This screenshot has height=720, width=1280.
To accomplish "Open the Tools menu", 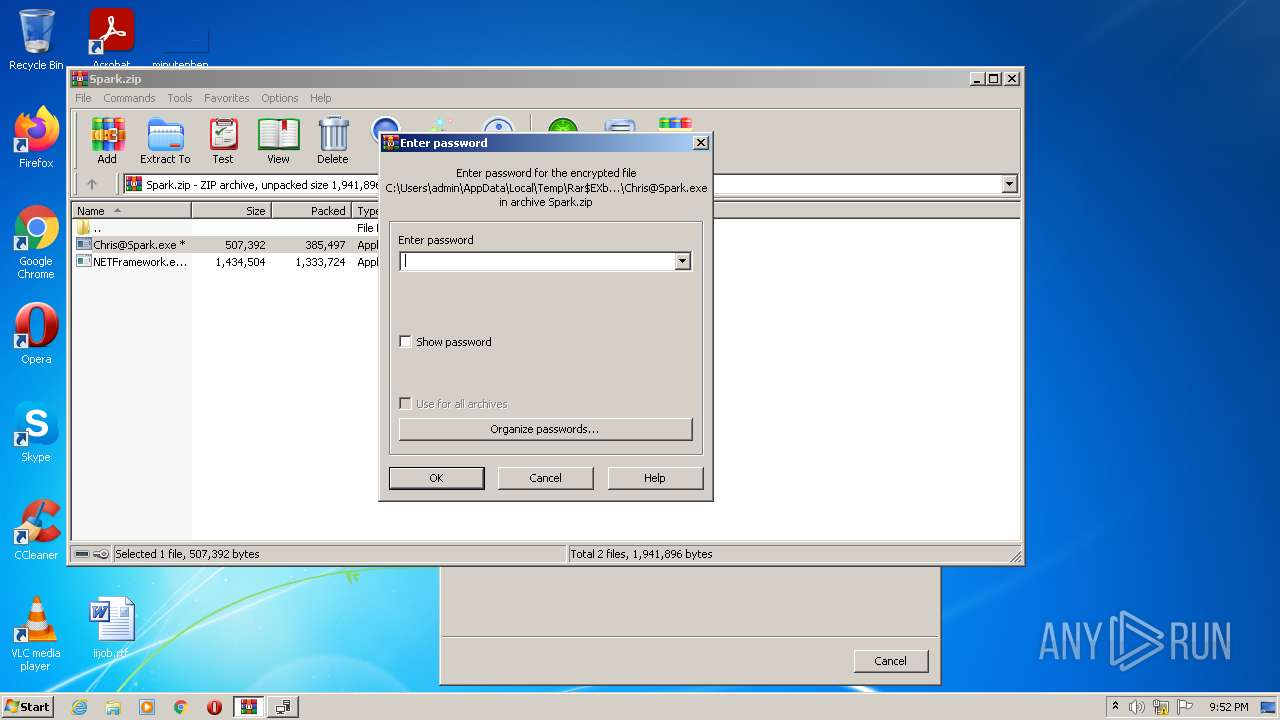I will click(x=180, y=98).
